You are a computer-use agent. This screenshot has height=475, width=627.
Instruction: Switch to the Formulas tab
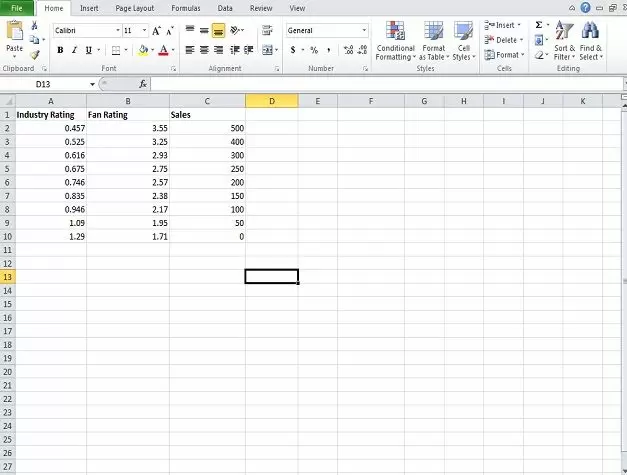[x=185, y=8]
